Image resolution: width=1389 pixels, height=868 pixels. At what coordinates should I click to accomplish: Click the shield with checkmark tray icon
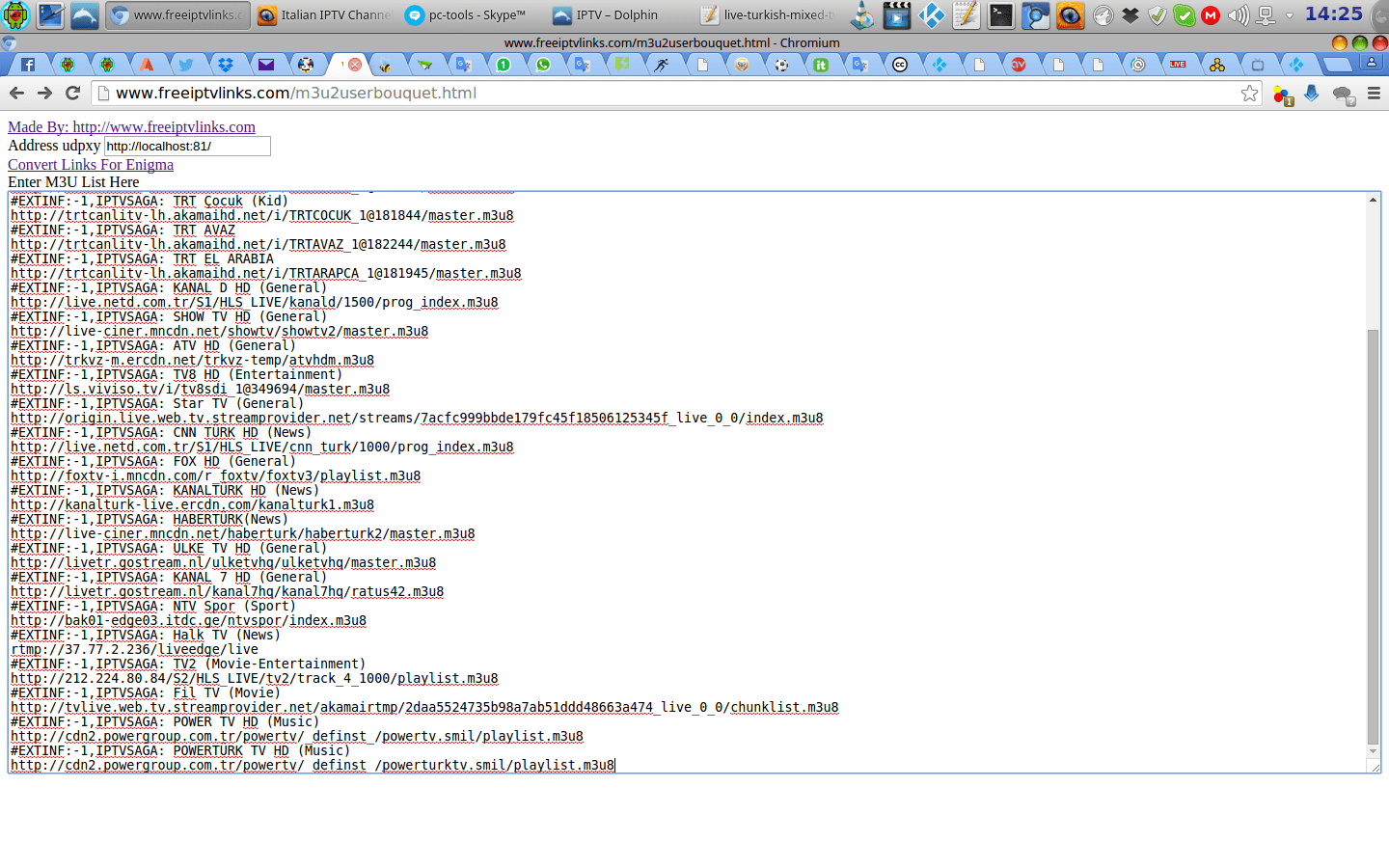pyautogui.click(x=1157, y=14)
